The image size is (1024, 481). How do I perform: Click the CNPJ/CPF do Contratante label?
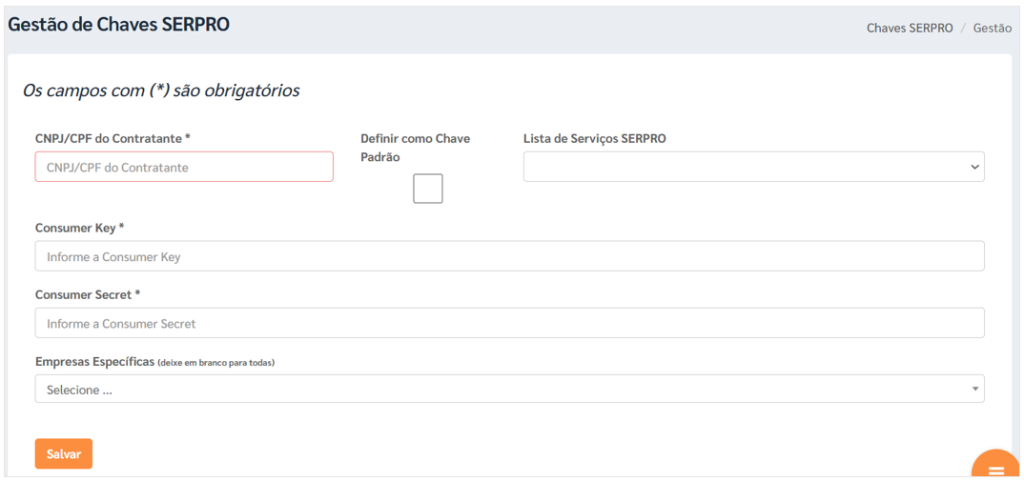click(112, 138)
